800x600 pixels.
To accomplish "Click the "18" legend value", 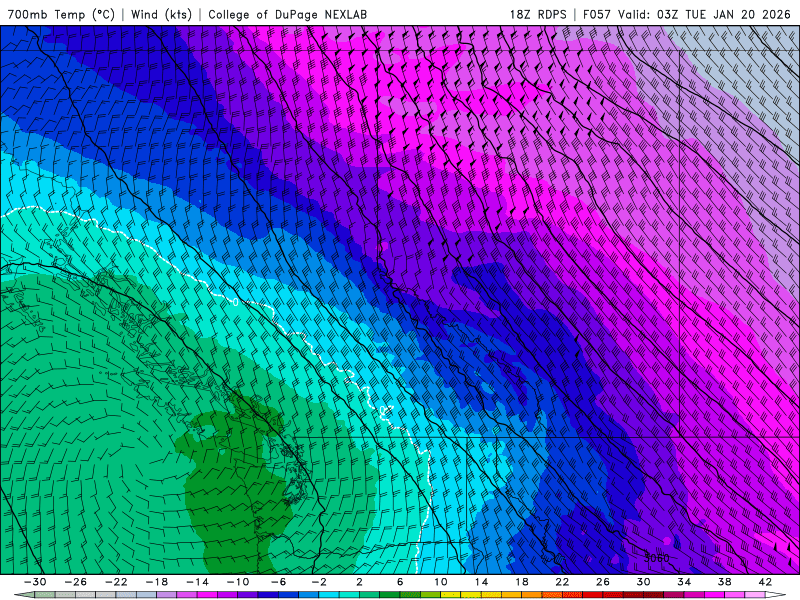I will tap(522, 582).
